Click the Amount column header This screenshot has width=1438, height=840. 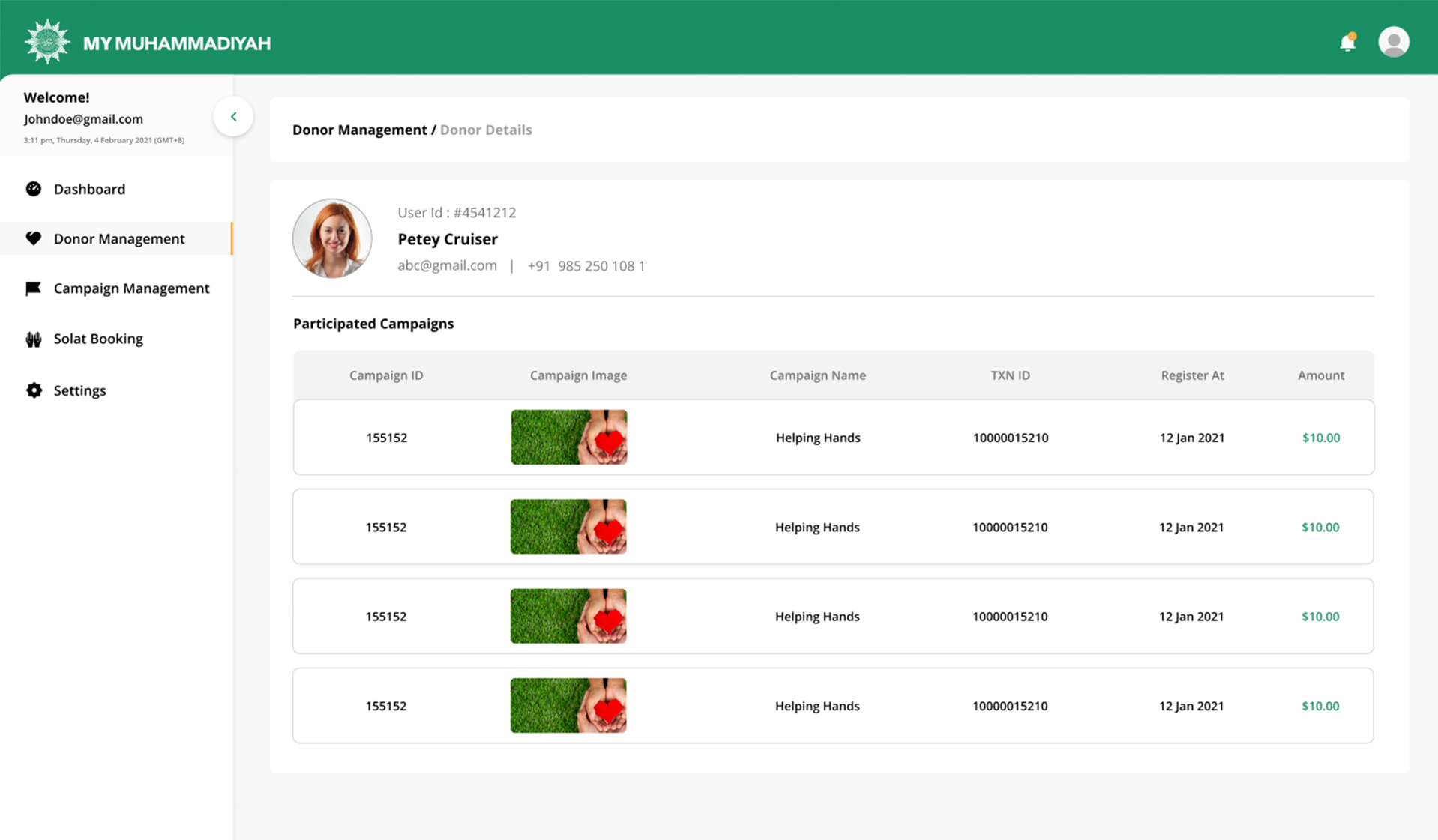click(1320, 375)
